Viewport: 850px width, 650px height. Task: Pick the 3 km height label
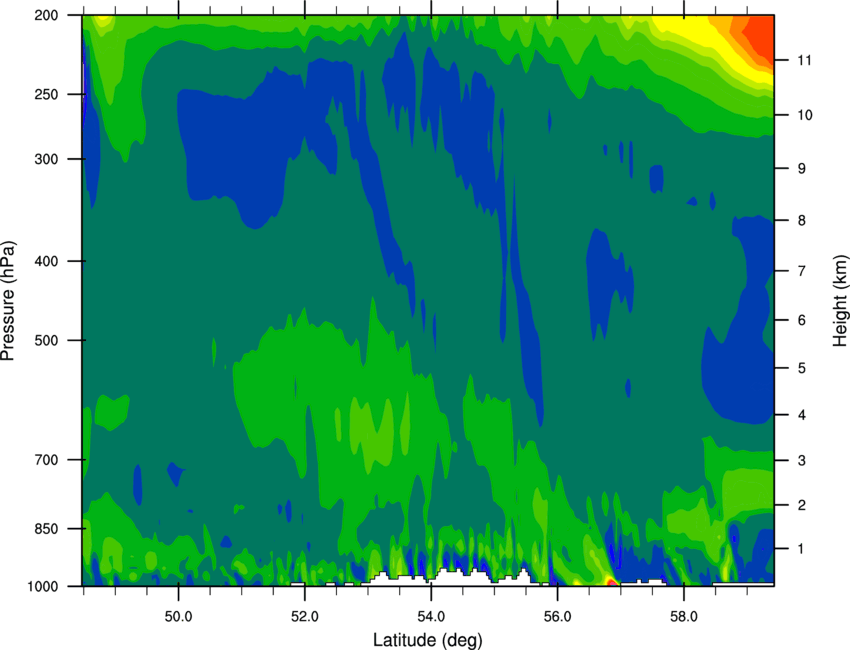coord(802,460)
